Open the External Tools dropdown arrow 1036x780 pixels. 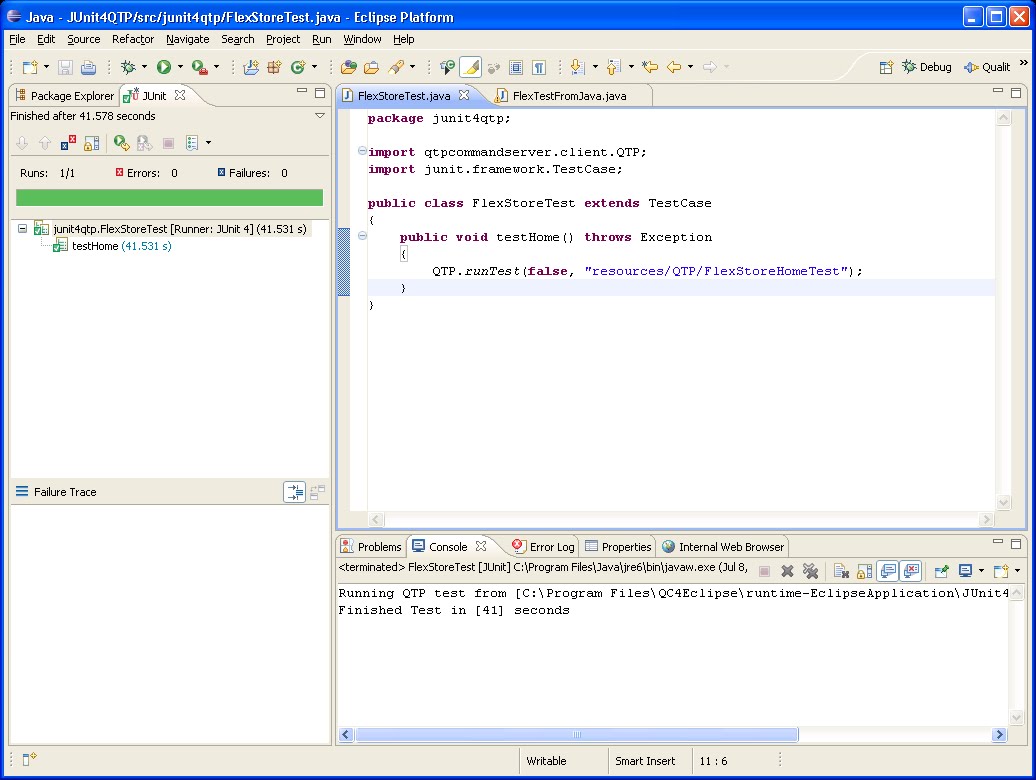pyautogui.click(x=216, y=67)
